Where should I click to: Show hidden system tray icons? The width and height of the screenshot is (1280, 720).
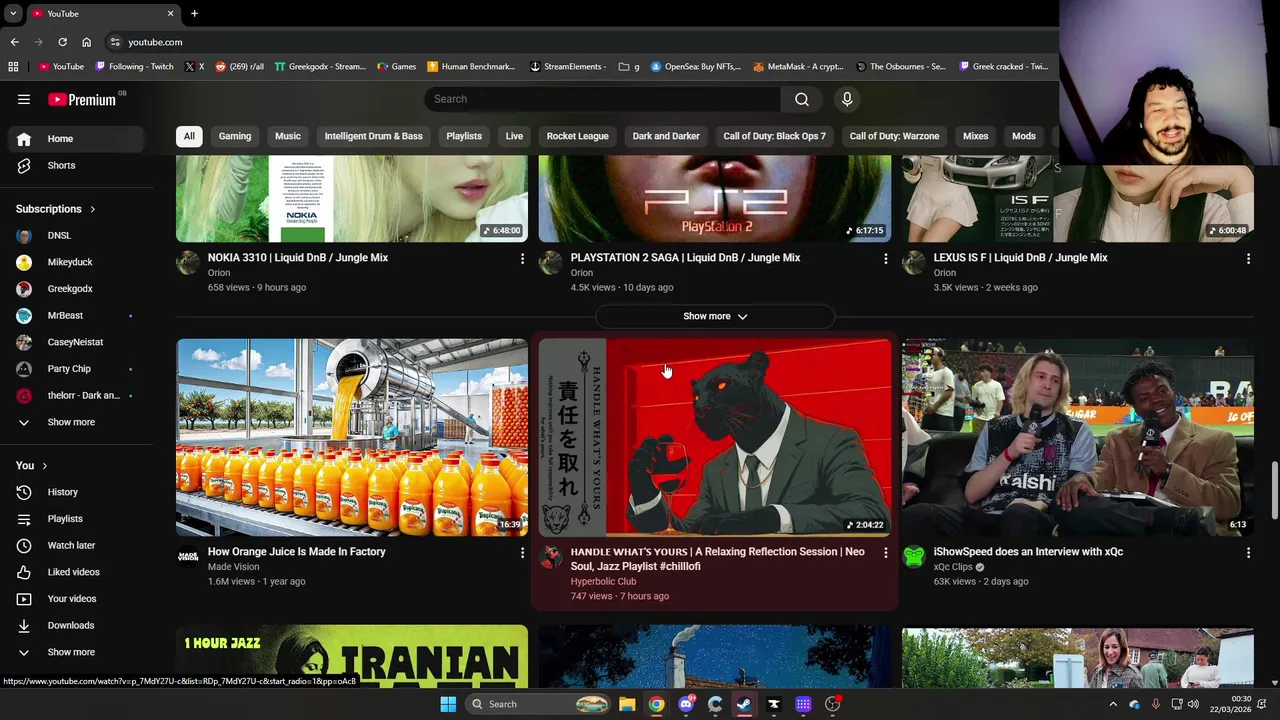(1113, 704)
